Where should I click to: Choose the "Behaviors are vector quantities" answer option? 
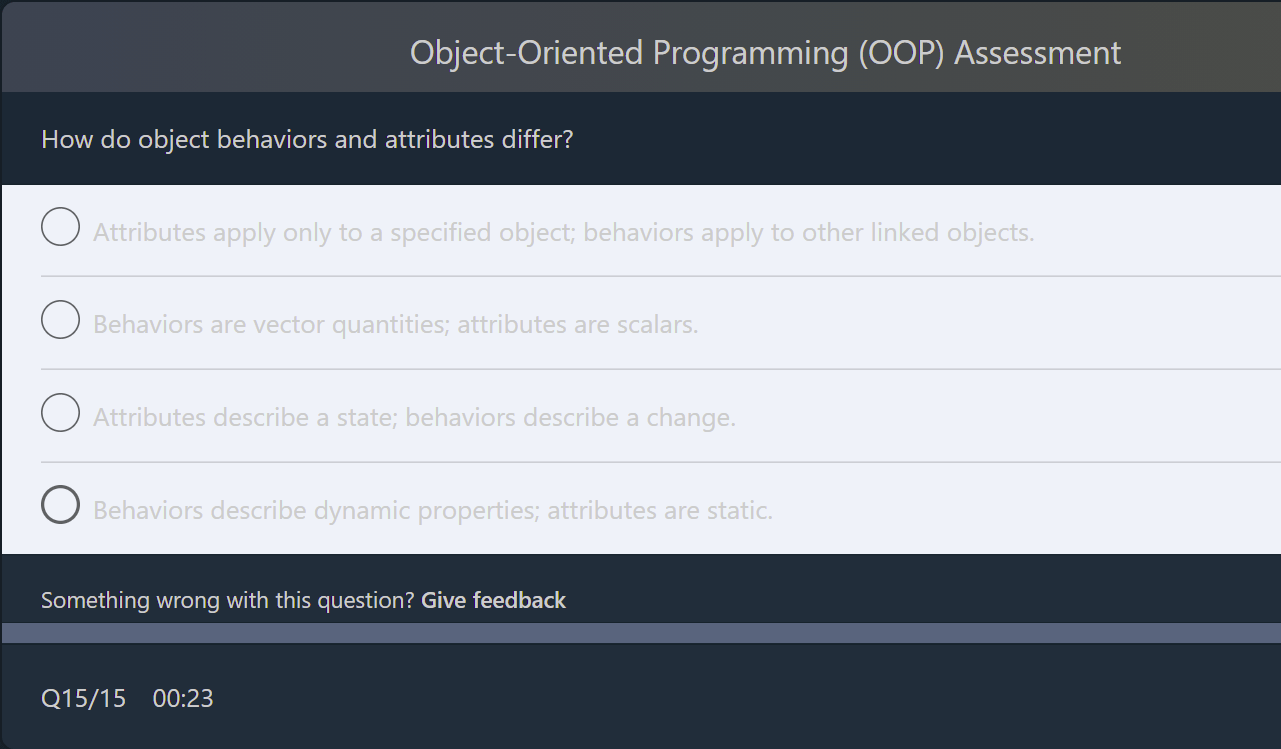point(395,324)
